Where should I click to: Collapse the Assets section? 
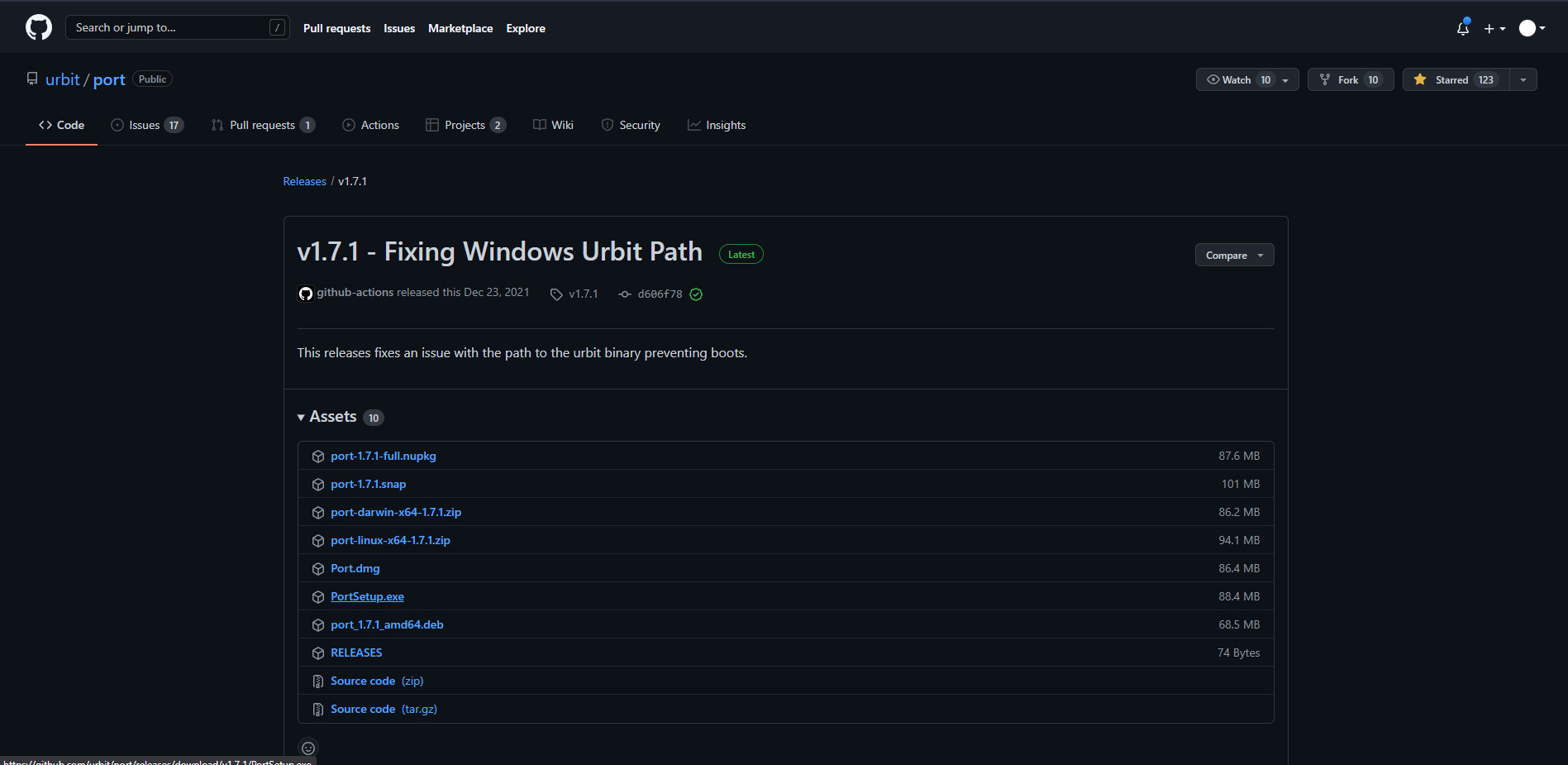[x=340, y=417]
